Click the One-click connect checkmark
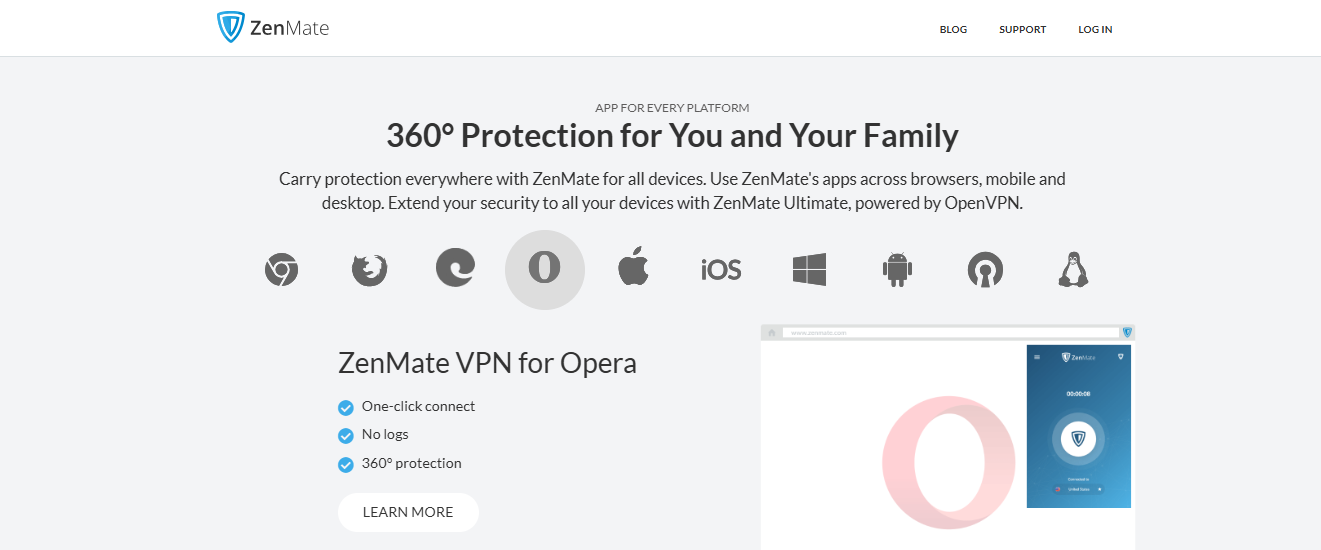1321x550 pixels. tap(346, 407)
